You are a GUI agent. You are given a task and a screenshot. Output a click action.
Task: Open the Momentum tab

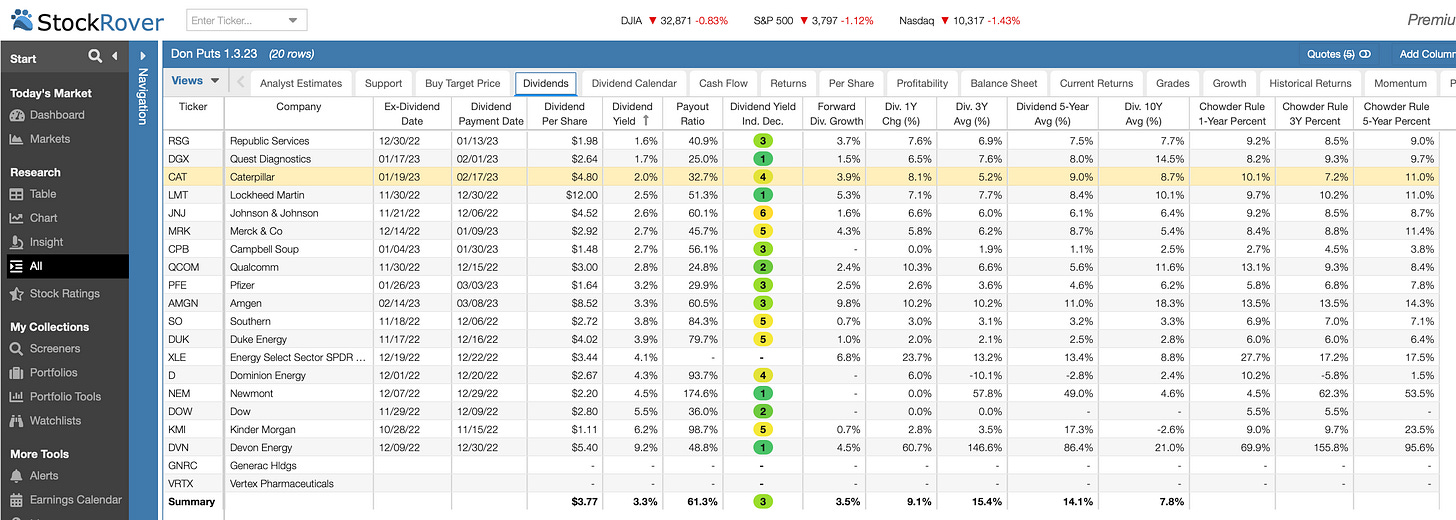1400,84
